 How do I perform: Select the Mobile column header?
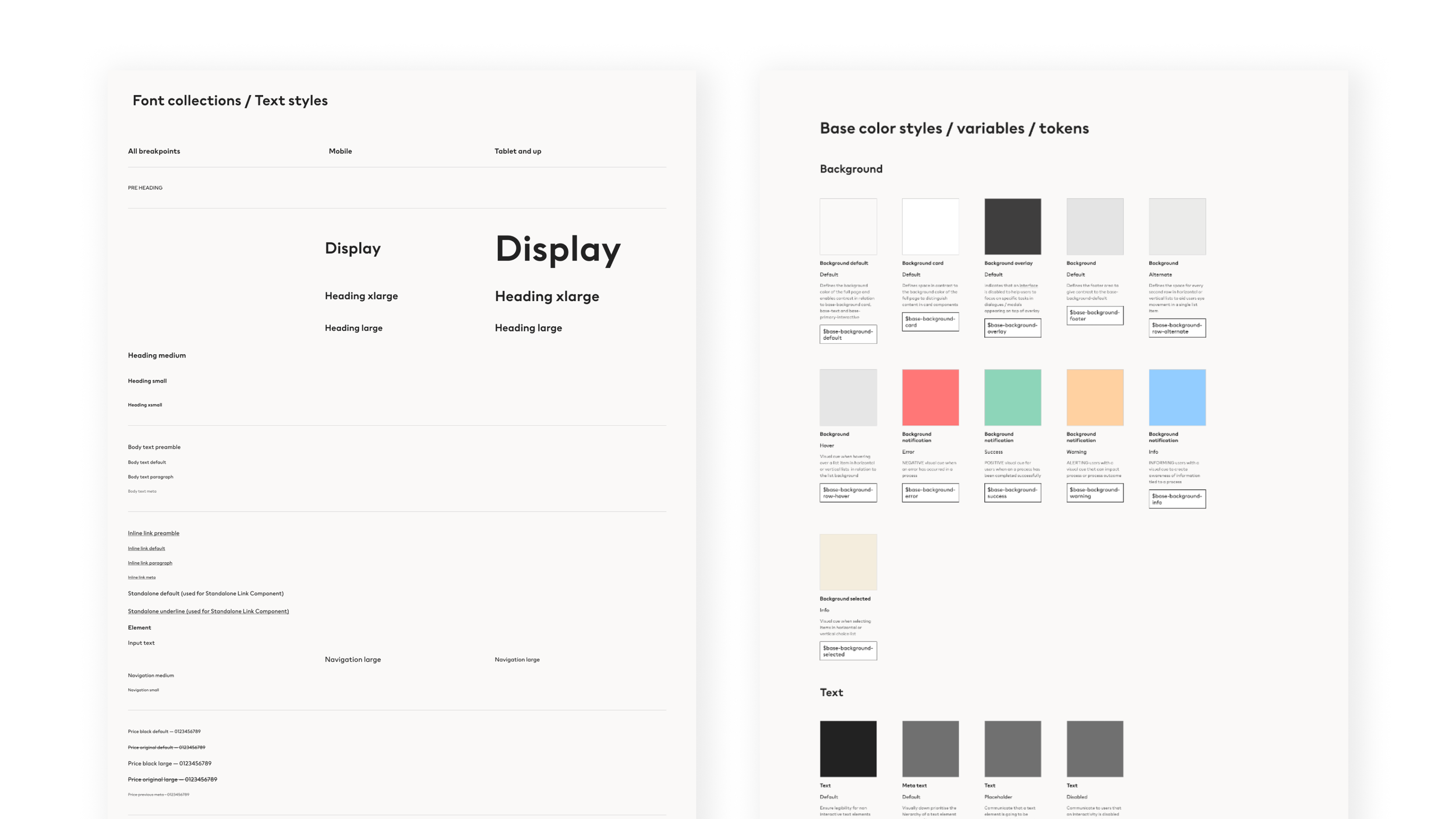click(x=340, y=151)
